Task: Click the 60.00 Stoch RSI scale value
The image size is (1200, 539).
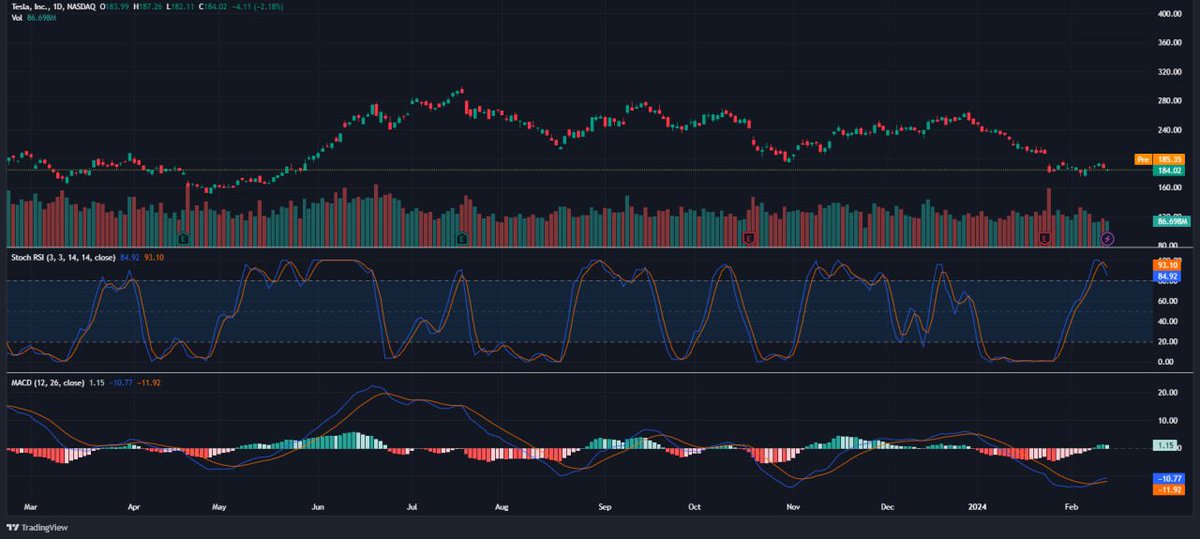Action: click(1170, 300)
